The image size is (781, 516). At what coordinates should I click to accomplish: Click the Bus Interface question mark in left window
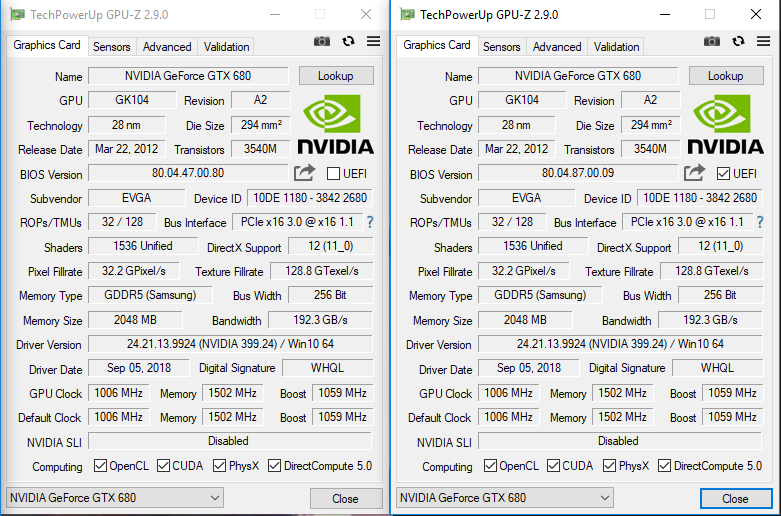(370, 222)
